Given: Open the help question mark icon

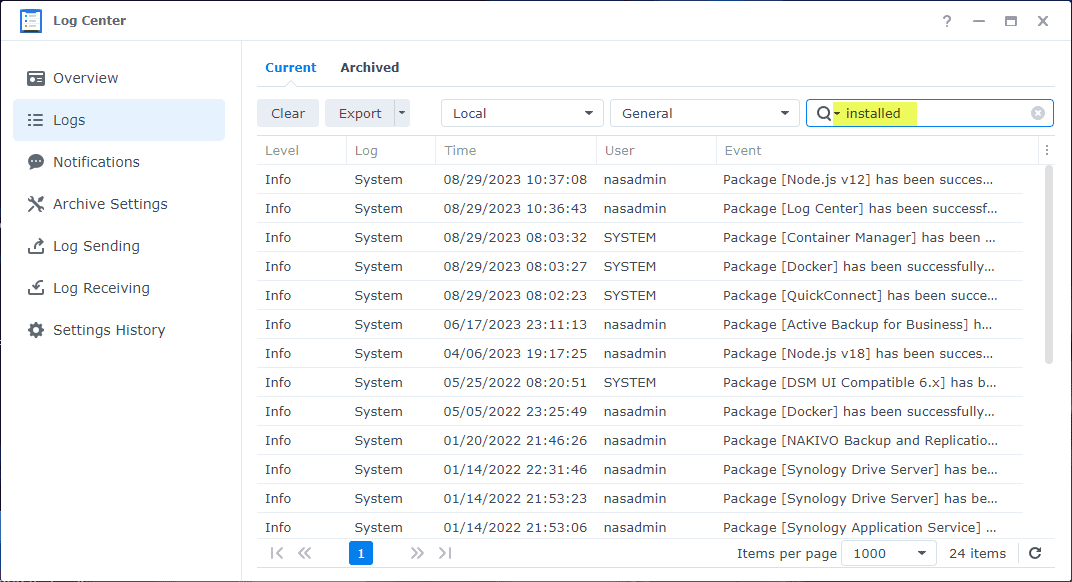Looking at the screenshot, I should point(947,21).
